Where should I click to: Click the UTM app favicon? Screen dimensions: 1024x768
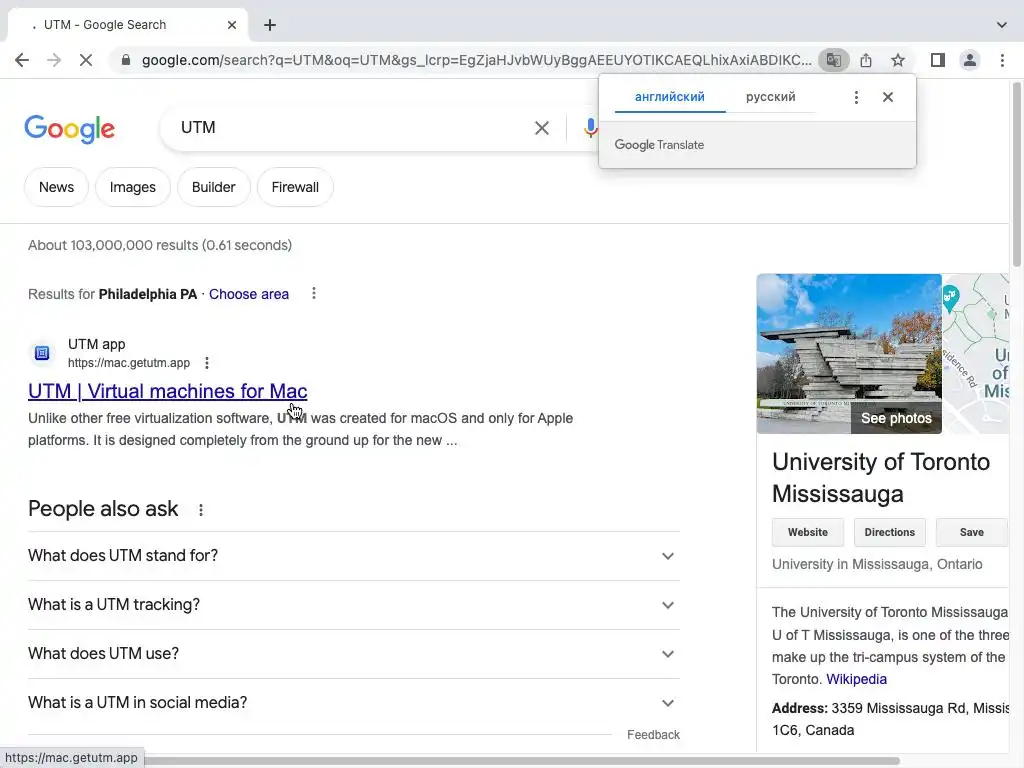pyautogui.click(x=42, y=353)
